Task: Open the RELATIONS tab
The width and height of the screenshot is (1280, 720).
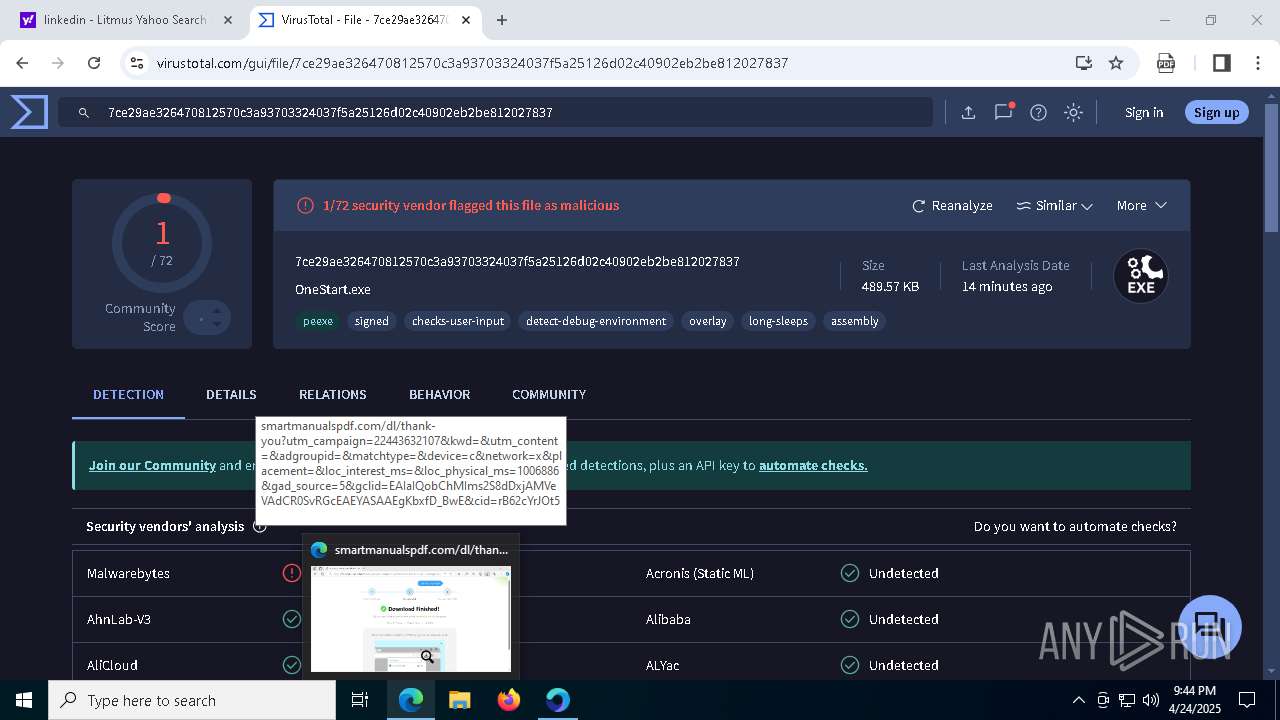Action: tap(333, 394)
